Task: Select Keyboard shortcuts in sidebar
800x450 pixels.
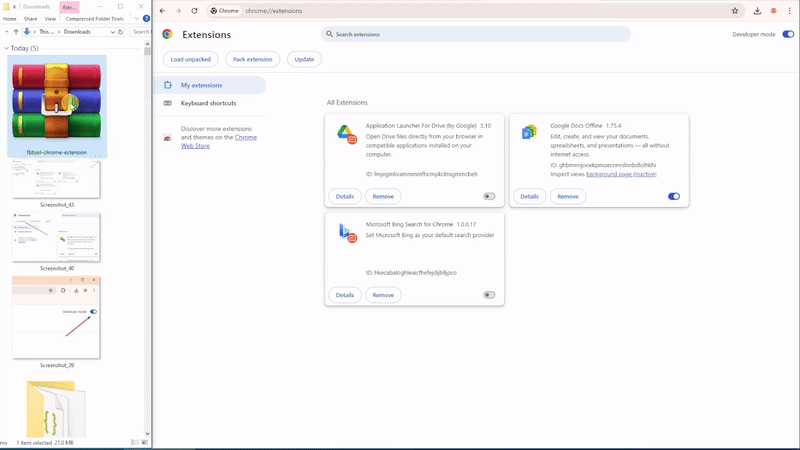Action: 208,103
